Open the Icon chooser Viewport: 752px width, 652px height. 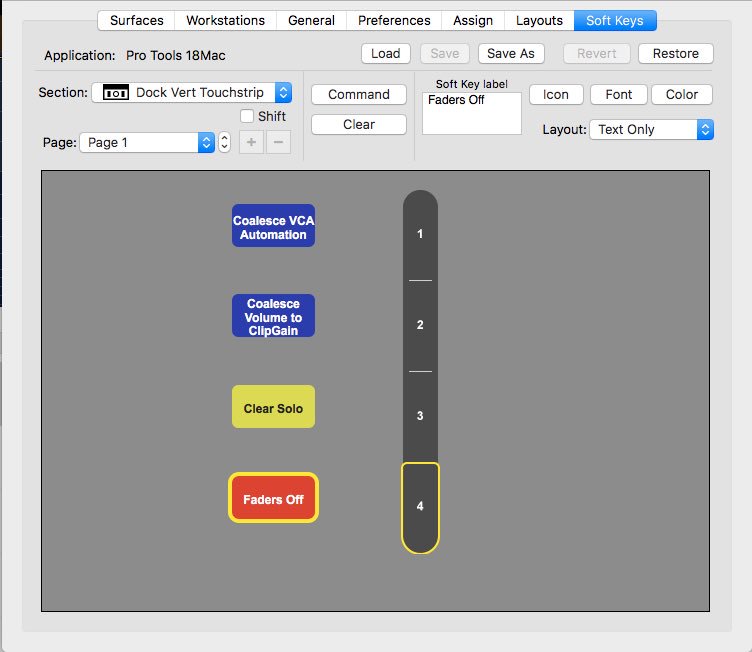pos(556,95)
